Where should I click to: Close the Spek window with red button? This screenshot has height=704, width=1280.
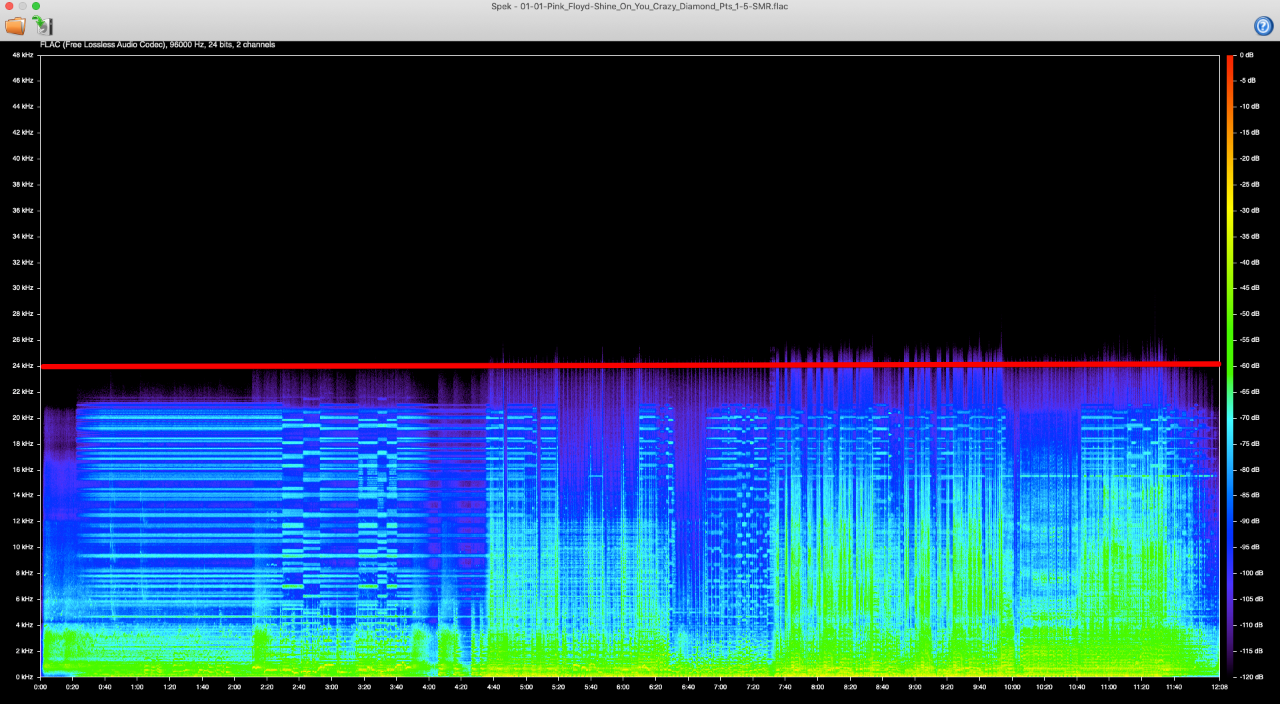(8, 6)
